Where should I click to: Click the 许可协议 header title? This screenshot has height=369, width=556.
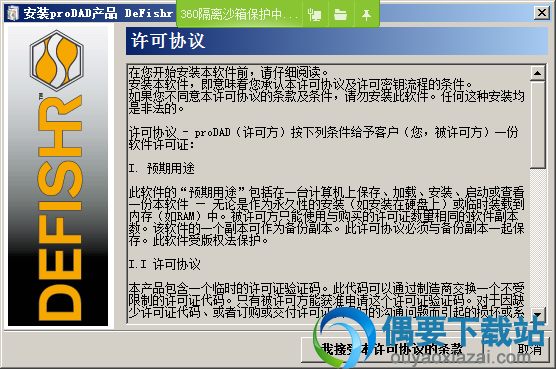(x=168, y=41)
